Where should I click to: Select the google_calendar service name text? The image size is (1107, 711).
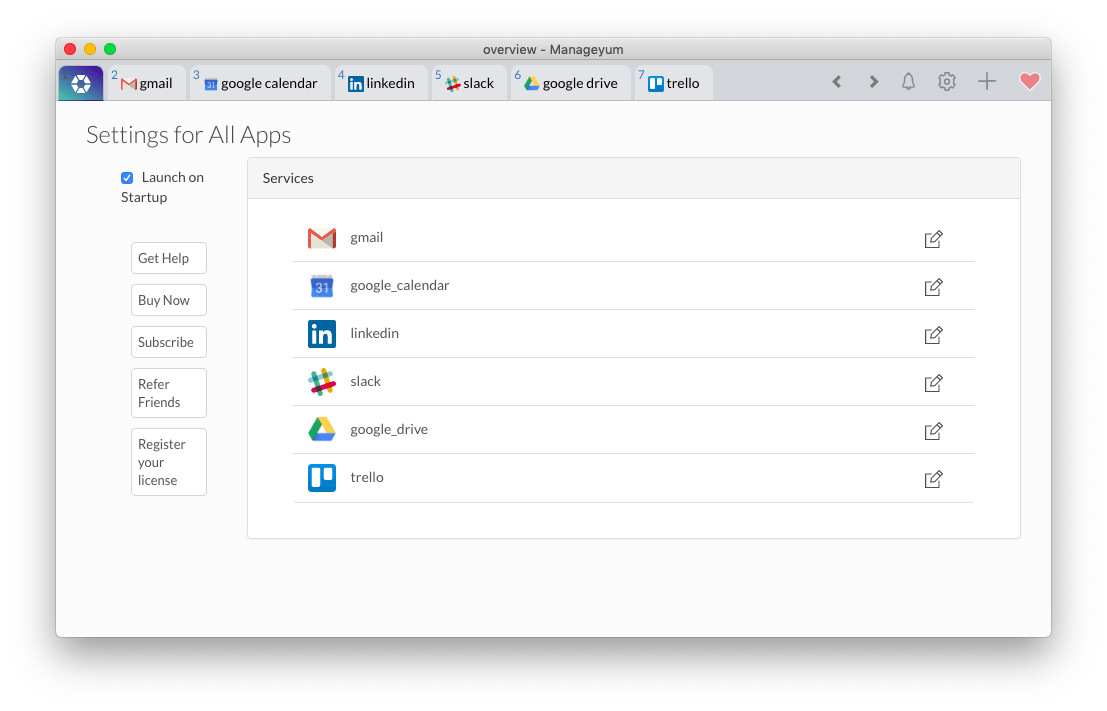[400, 286]
